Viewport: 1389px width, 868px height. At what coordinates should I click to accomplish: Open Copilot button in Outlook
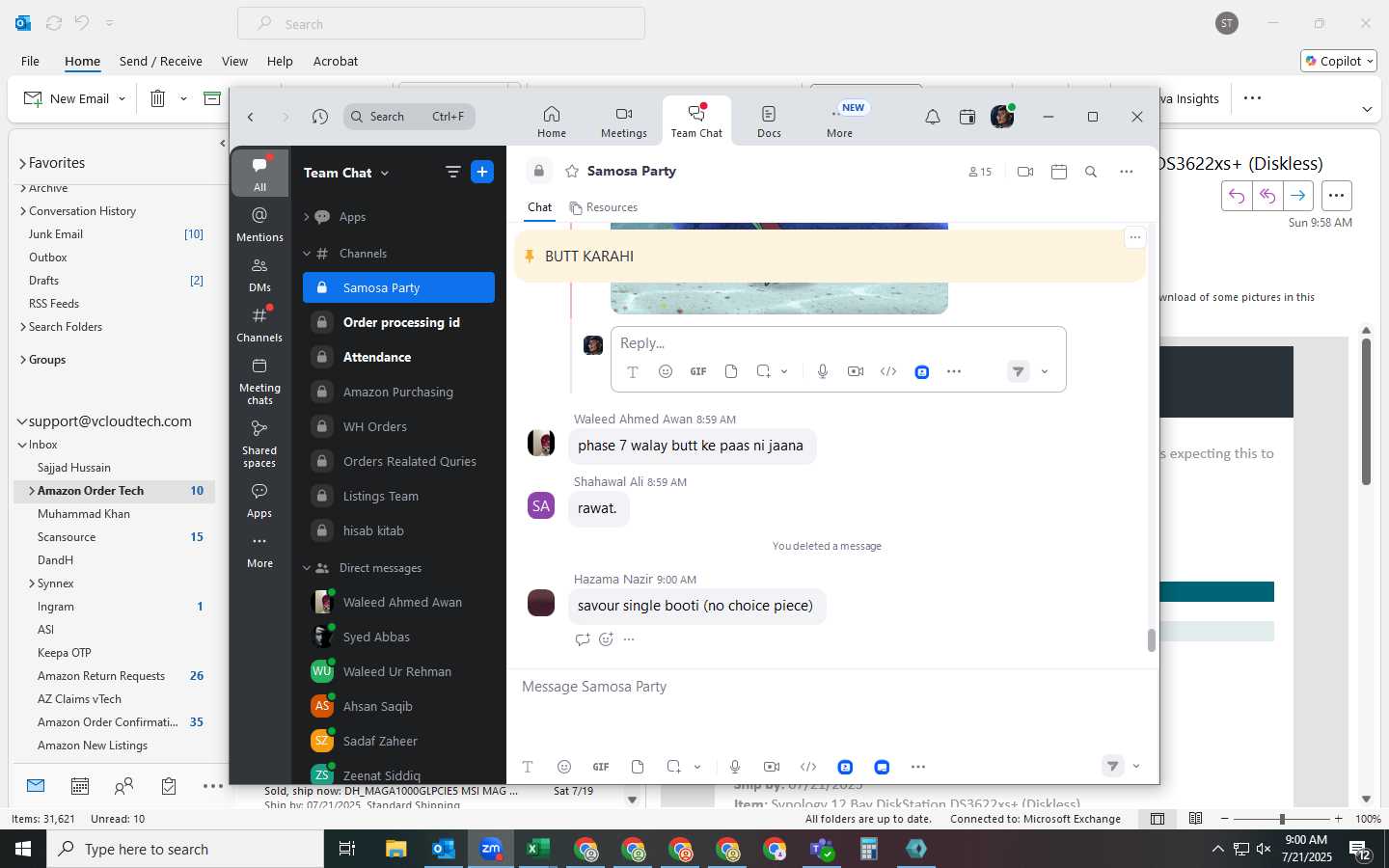[1341, 61]
